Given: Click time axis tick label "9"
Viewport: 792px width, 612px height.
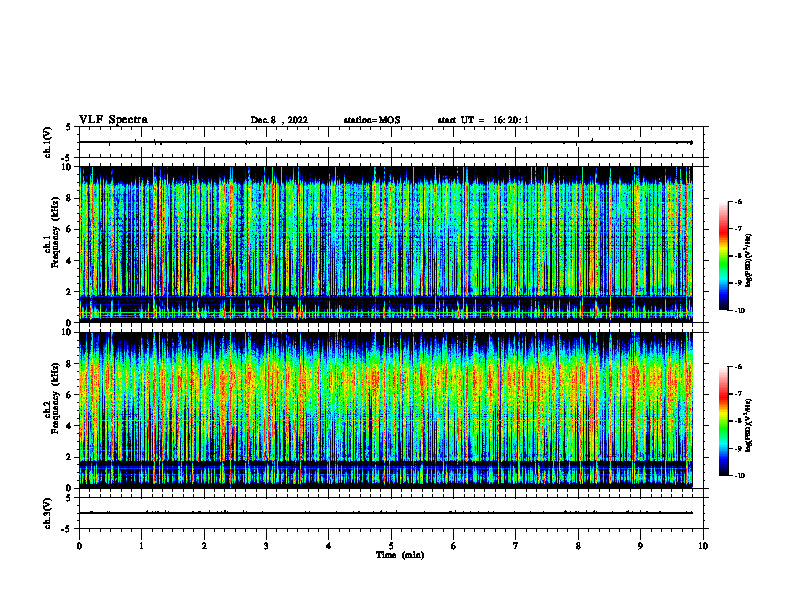Looking at the screenshot, I should click(x=640, y=546).
